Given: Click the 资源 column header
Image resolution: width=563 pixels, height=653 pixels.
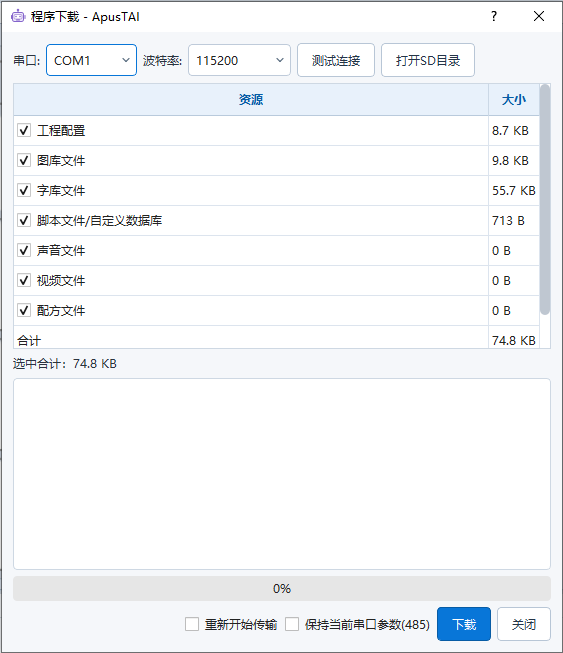Looking at the screenshot, I should pyautogui.click(x=251, y=100).
